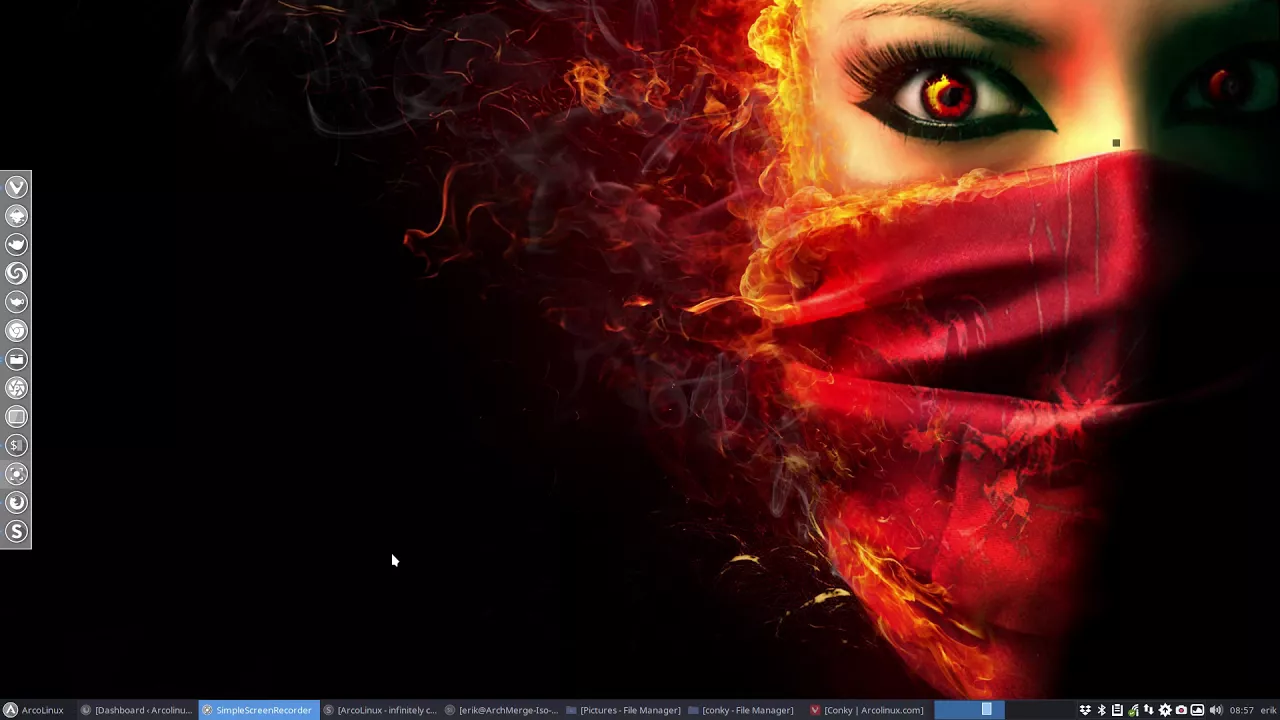Switch to second workspace in pager
This screenshot has height=720, width=1280.
(1039, 710)
